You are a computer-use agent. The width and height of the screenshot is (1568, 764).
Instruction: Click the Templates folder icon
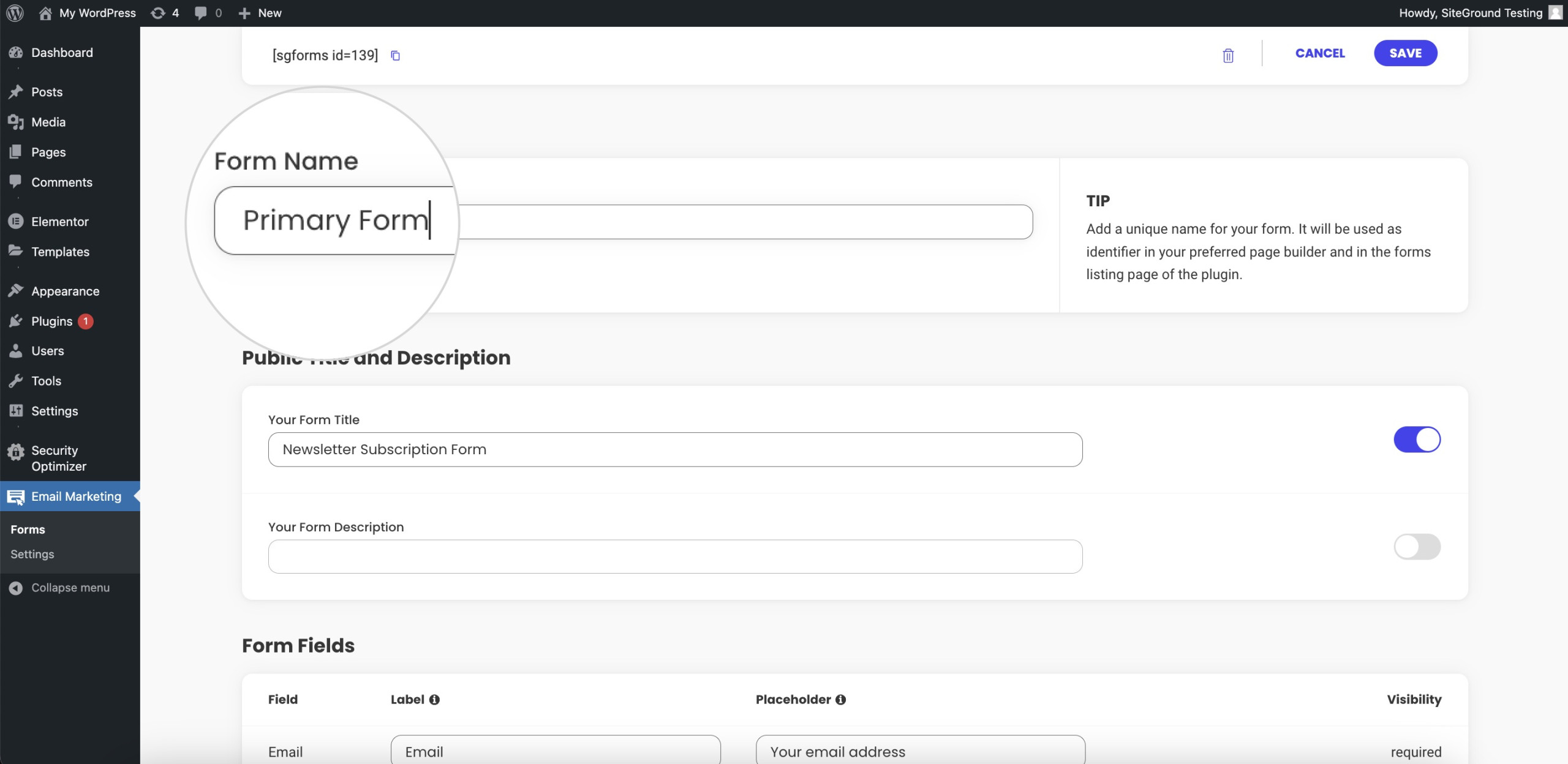(16, 251)
